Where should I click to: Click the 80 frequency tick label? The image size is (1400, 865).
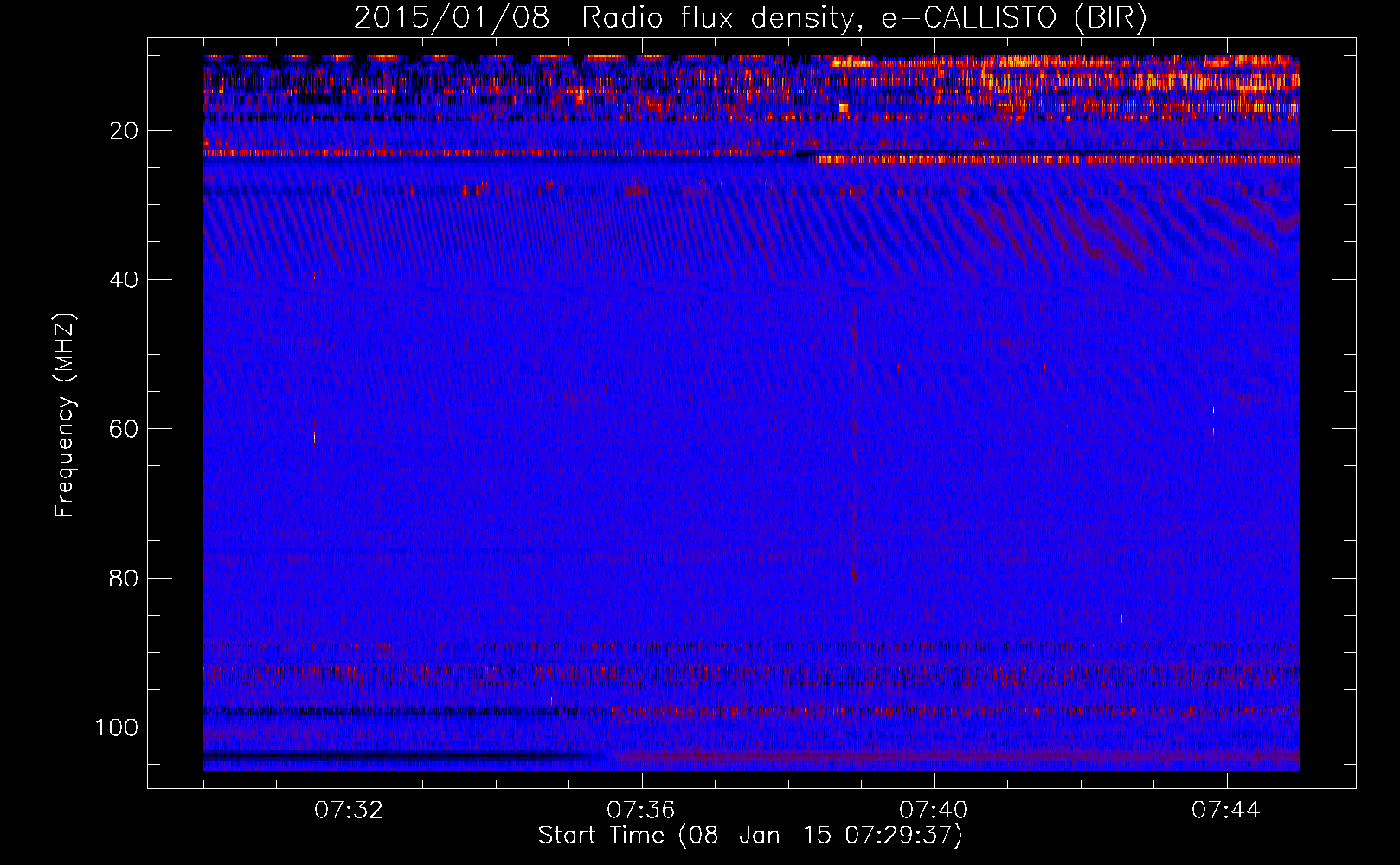click(124, 578)
